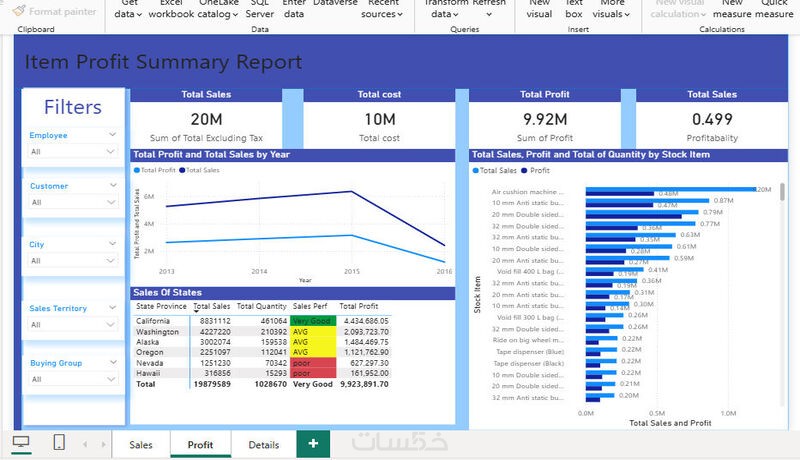Viewport: 800px width, 460px height.
Task: Collapse the Customer slicer header chevron
Action: 113,185
